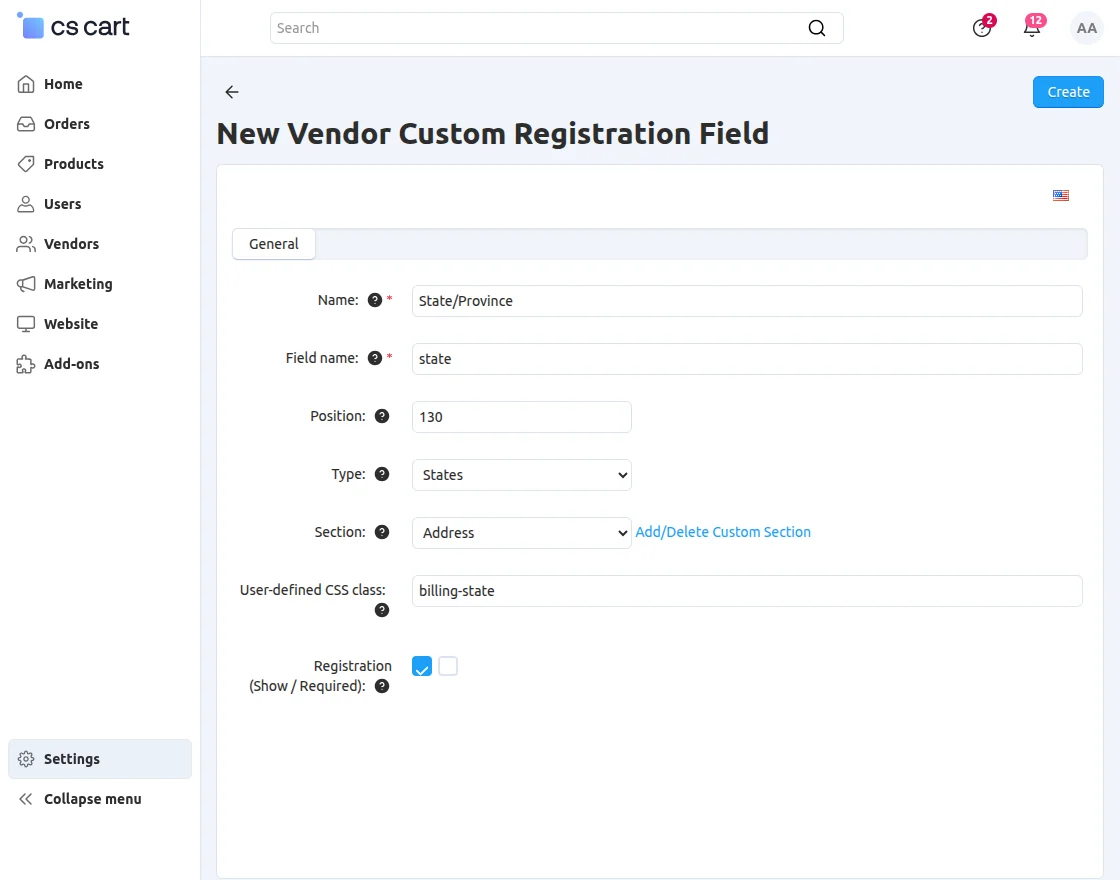Show help tooltip for Type
Viewport: 1120px width, 880px height.
tap(382, 474)
